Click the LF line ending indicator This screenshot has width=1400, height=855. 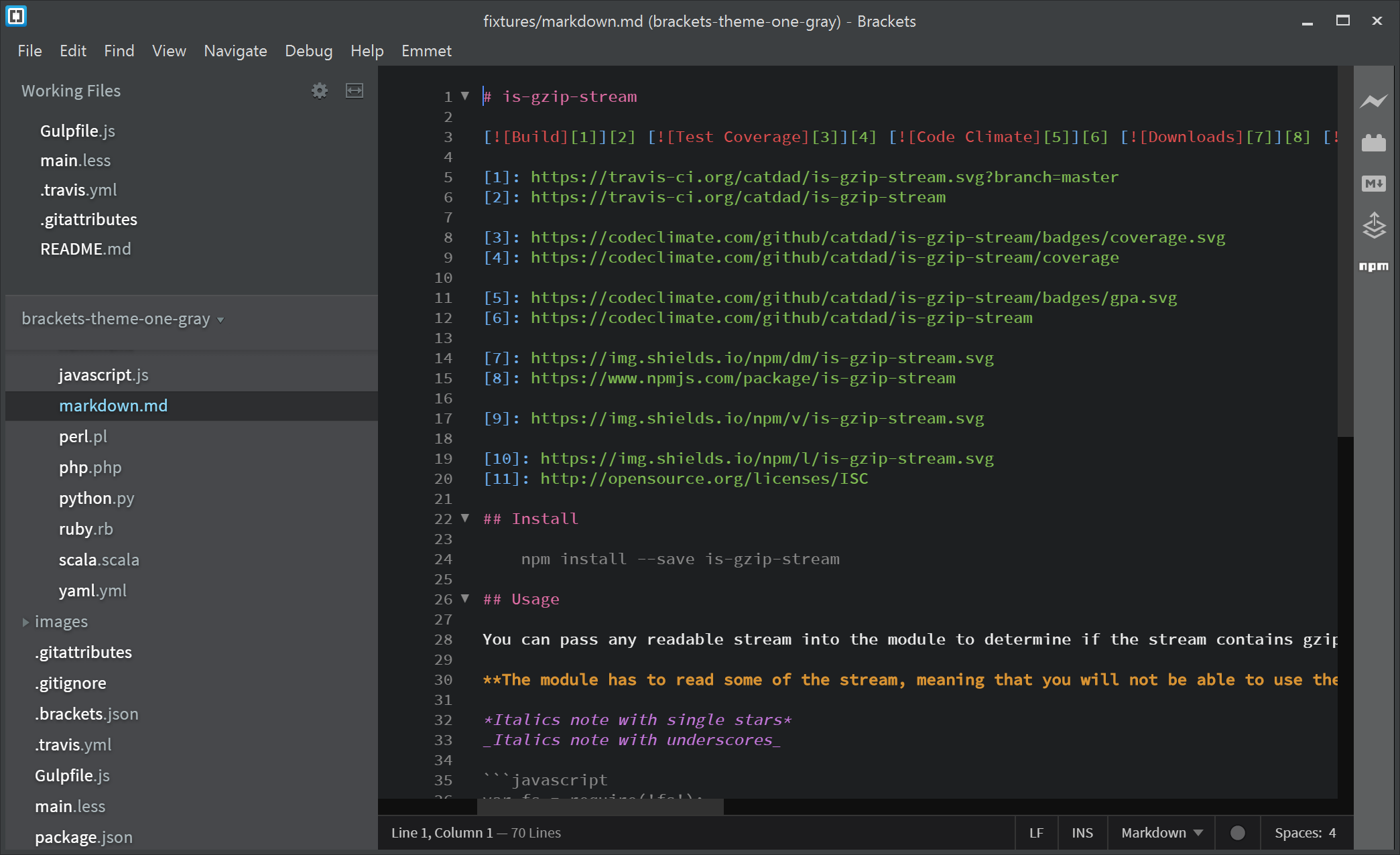coord(1036,833)
